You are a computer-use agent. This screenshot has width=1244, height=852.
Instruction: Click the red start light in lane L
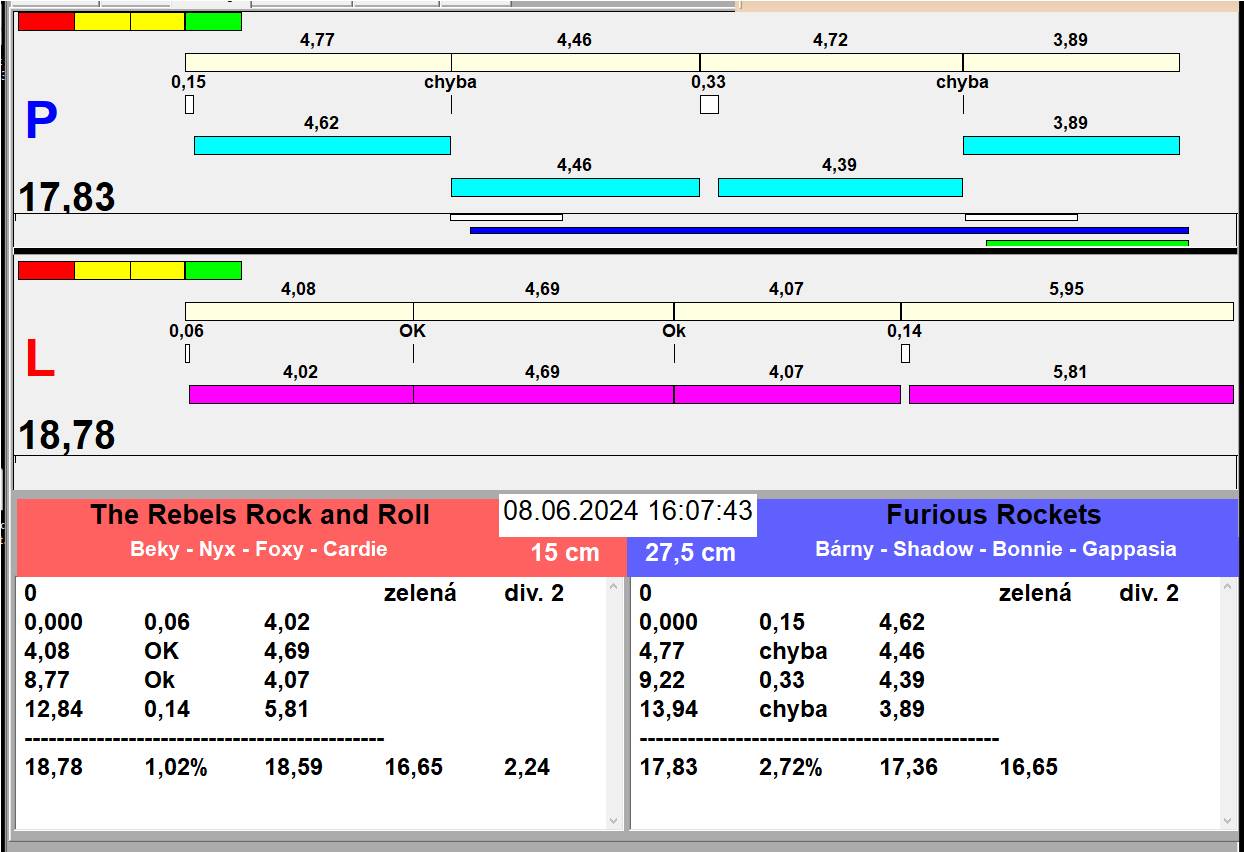coord(46,270)
